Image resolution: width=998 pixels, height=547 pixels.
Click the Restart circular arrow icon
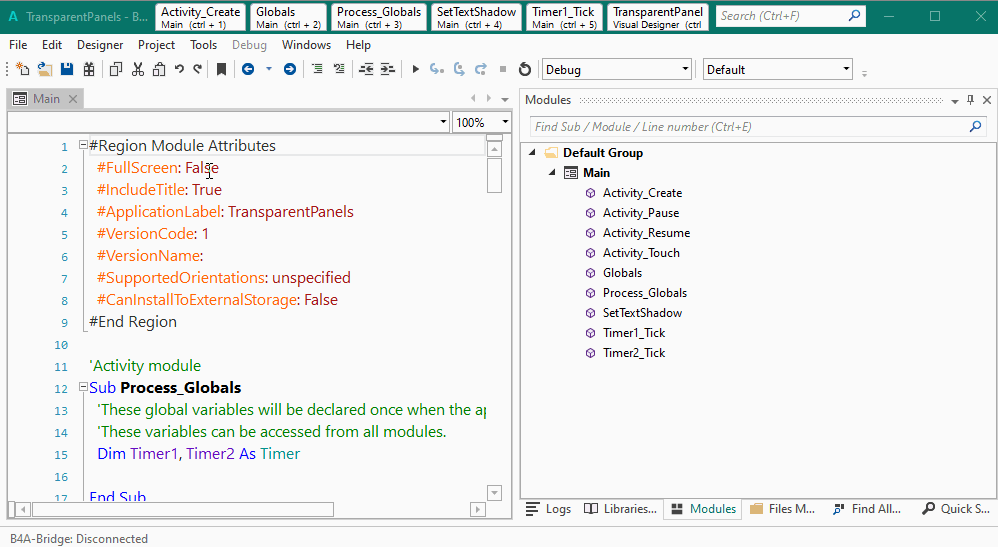click(x=525, y=69)
